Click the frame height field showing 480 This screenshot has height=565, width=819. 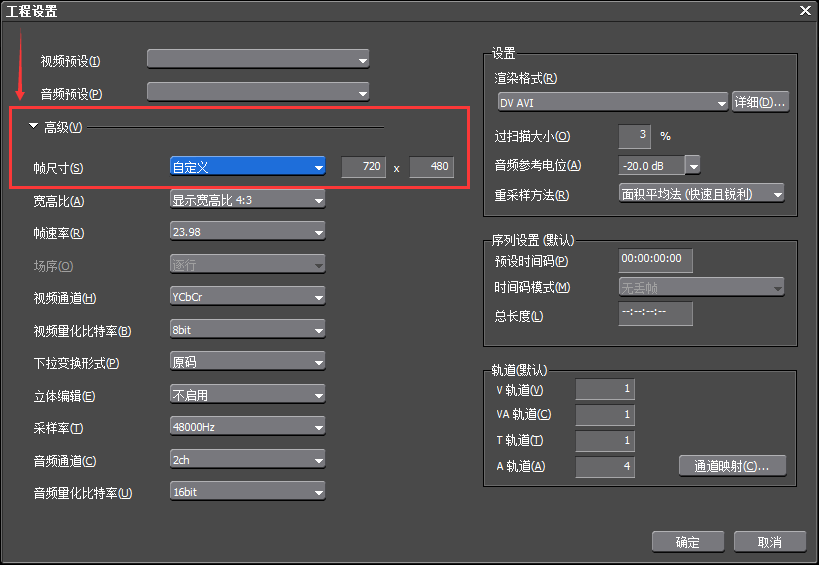click(431, 167)
